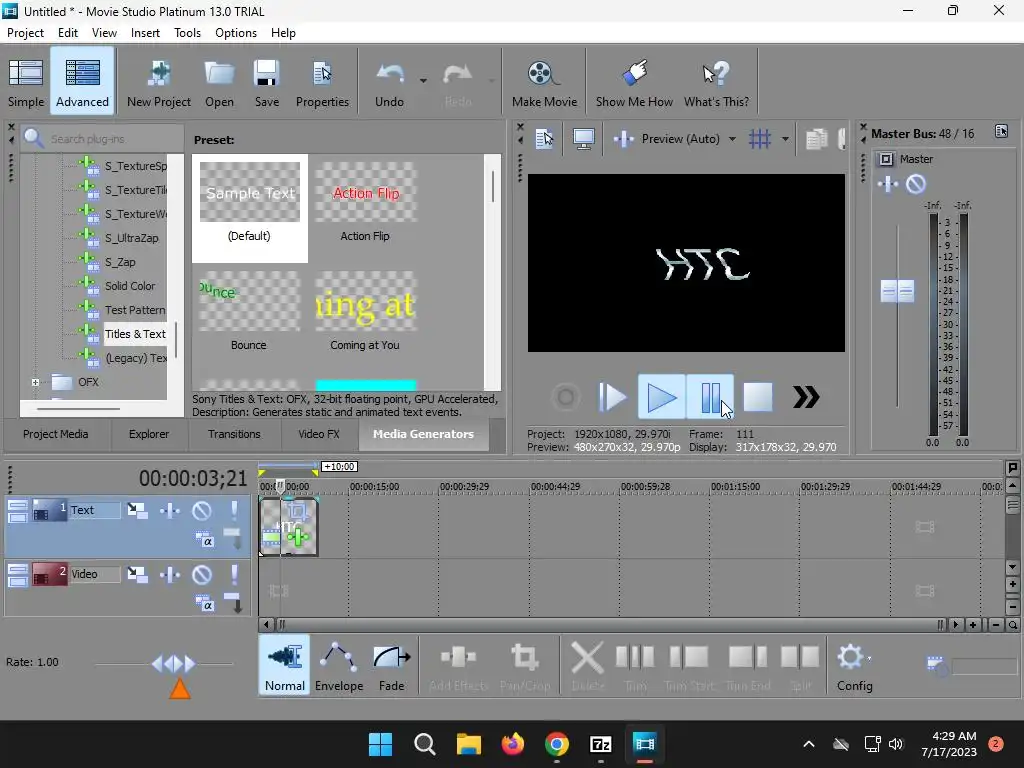Select Solid Color generator
The width and height of the screenshot is (1024, 768).
click(x=130, y=286)
